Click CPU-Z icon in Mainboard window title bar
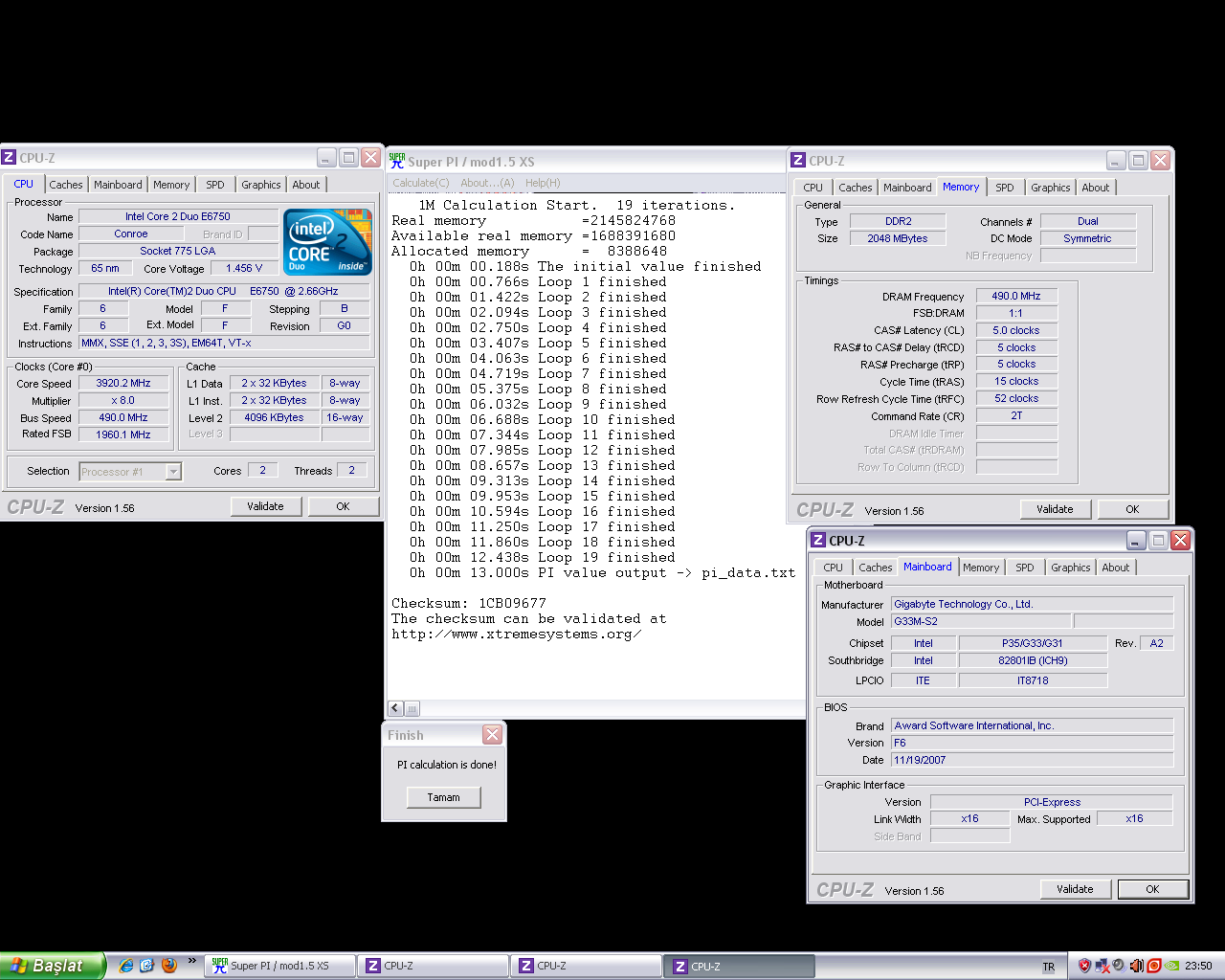Viewport: 1225px width, 980px height. pyautogui.click(x=818, y=541)
